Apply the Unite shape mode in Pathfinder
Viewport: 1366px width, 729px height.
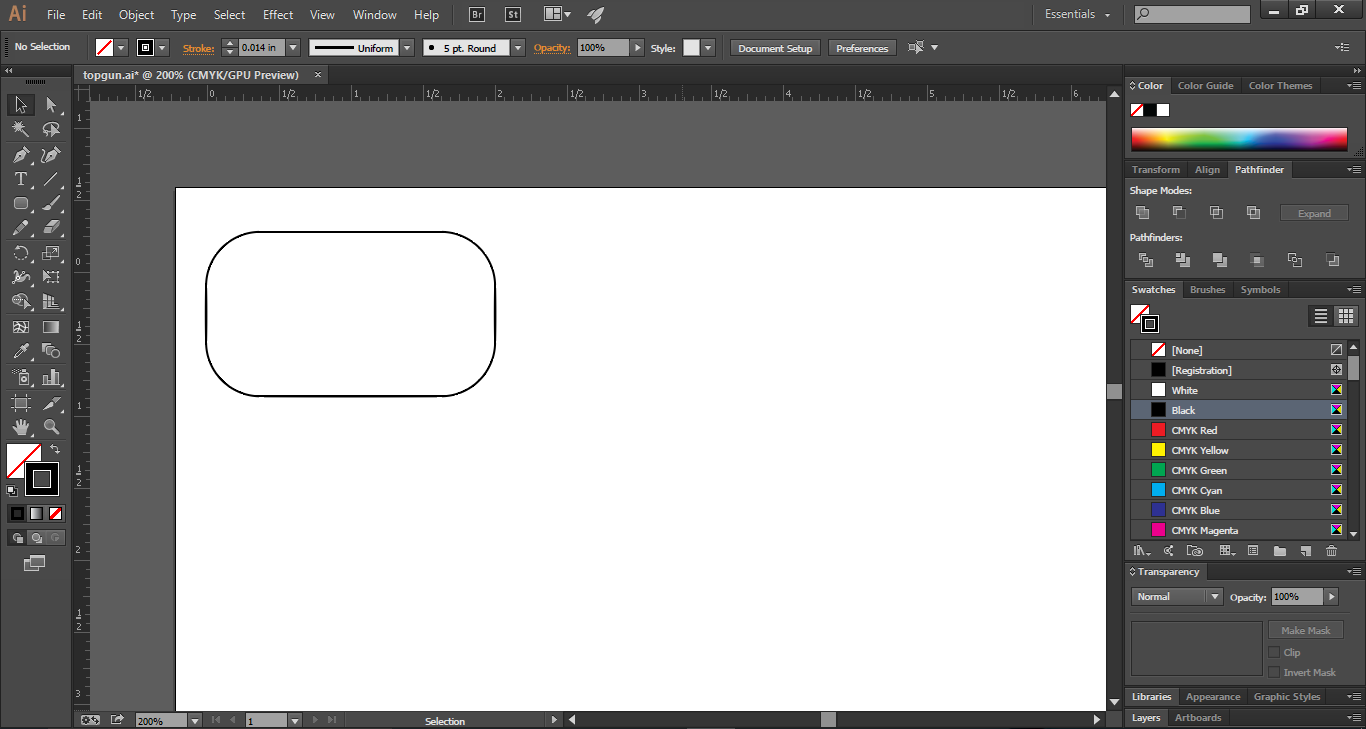(x=1142, y=211)
